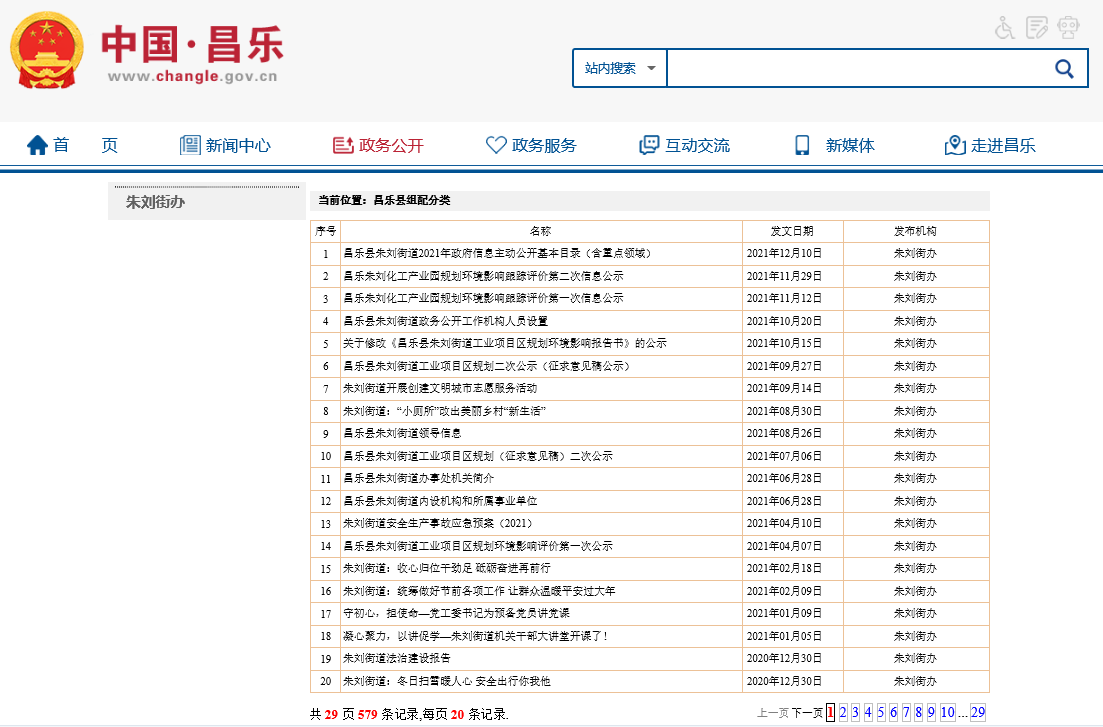
Task: Click the 政务服务 heart icon
Action: point(496,146)
